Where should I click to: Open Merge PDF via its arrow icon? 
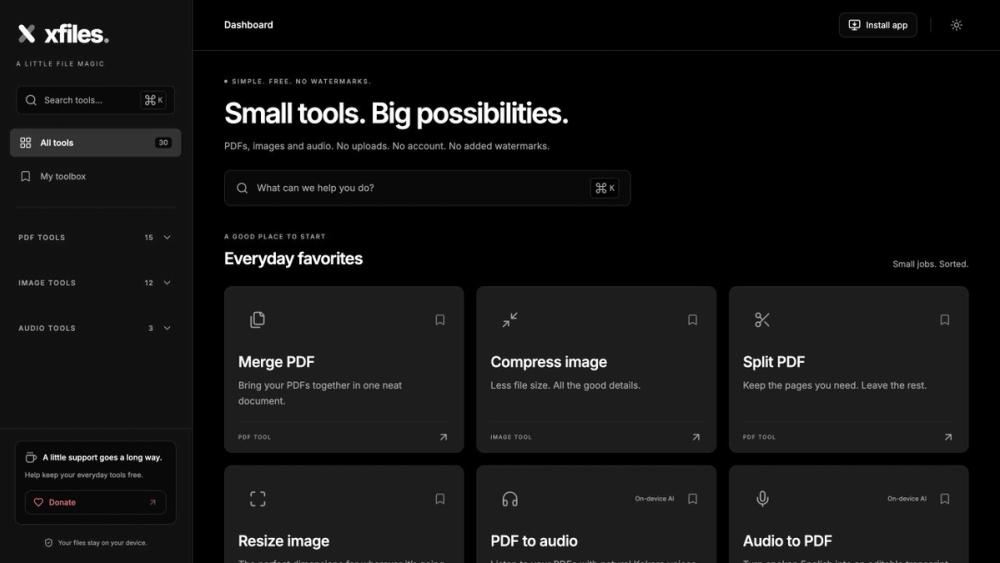click(x=443, y=437)
